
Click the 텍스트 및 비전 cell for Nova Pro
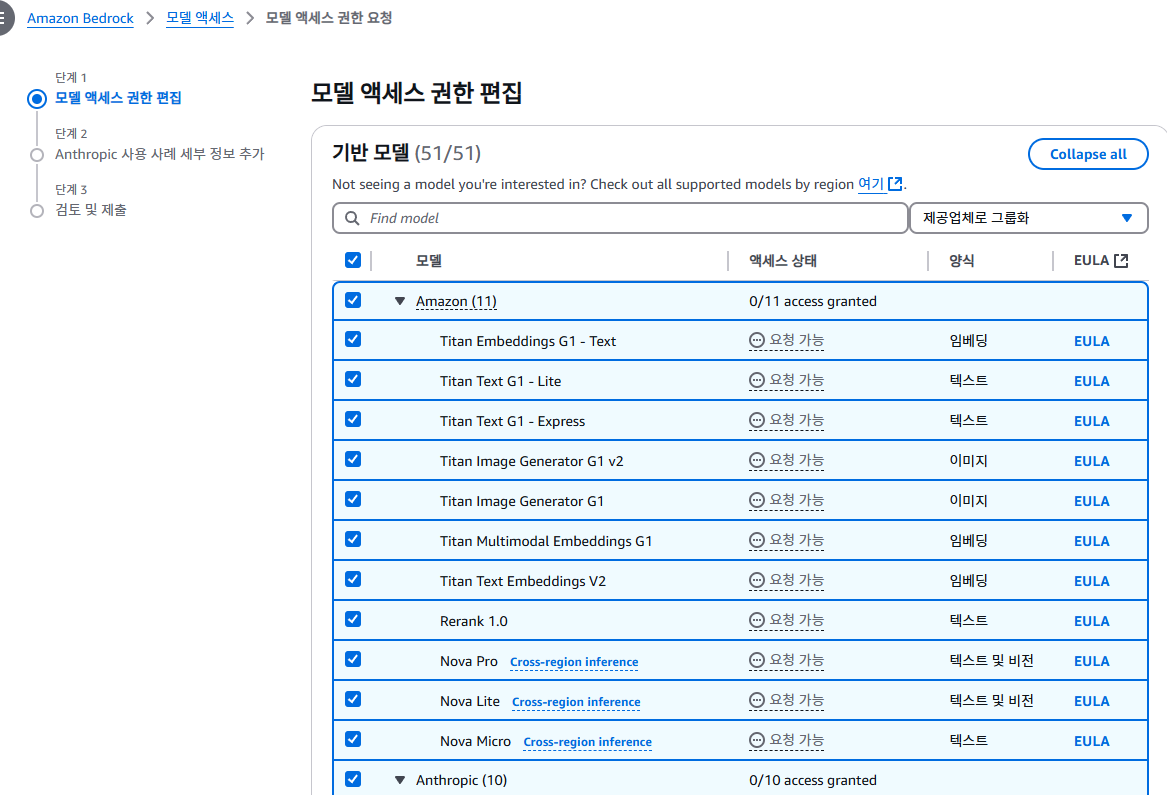(x=991, y=660)
